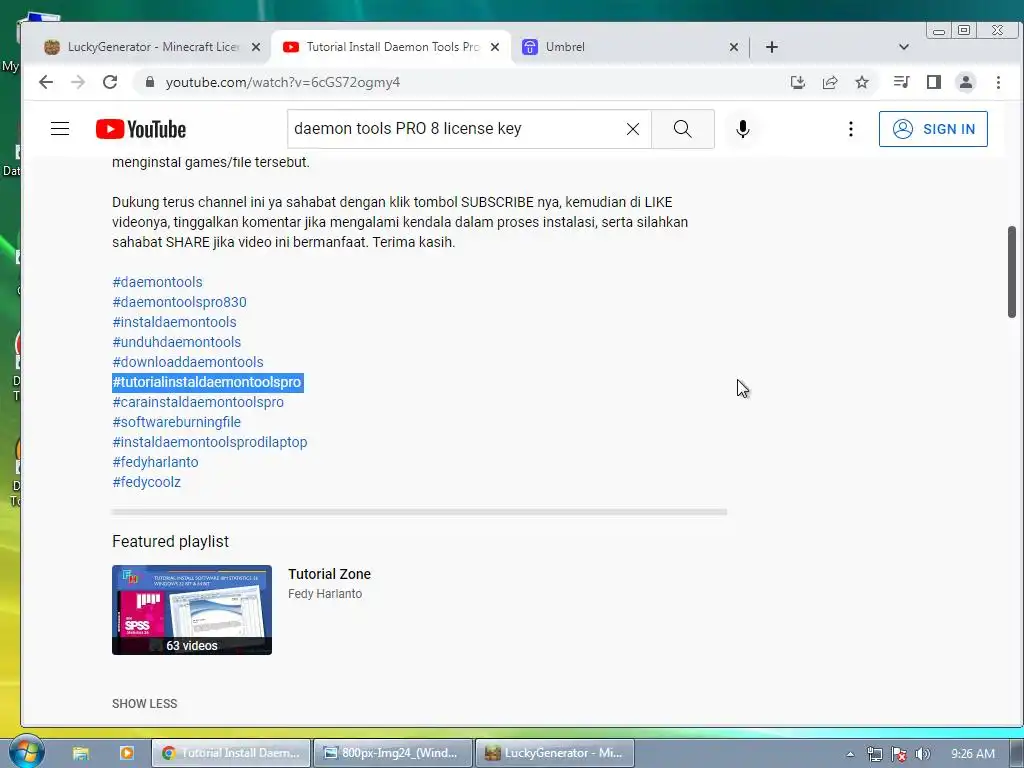Collapse description with SHOW LESS
1024x768 pixels.
point(144,703)
